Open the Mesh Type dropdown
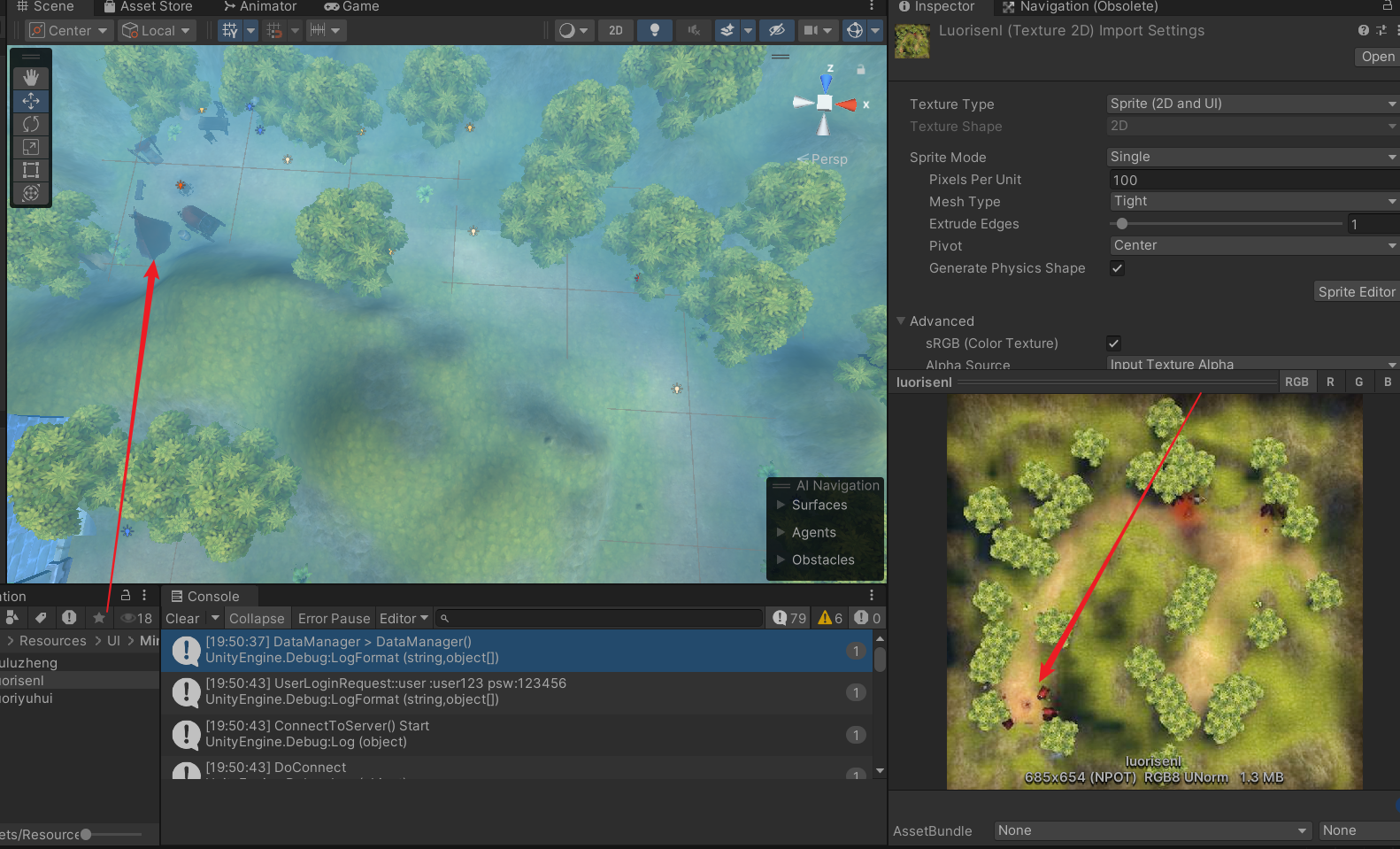This screenshot has width=1400, height=849. (1251, 202)
